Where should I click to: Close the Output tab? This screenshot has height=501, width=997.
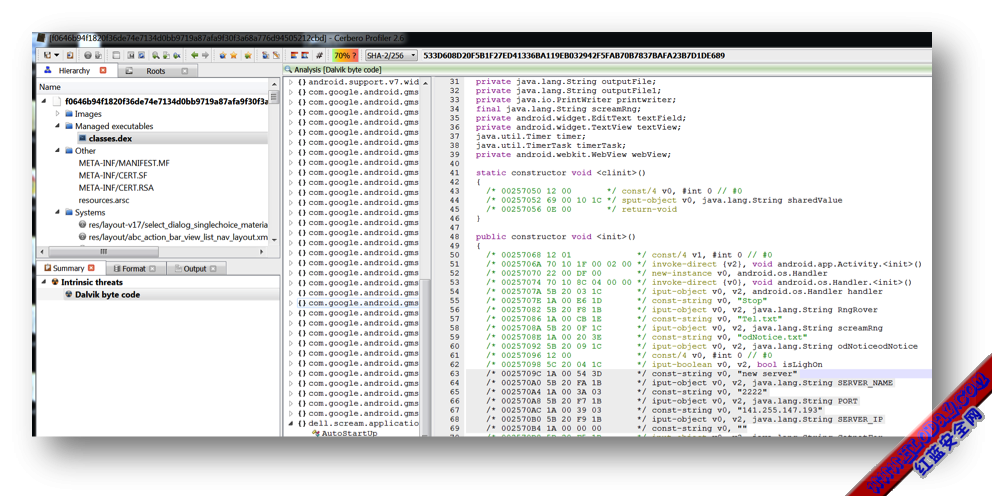[213, 268]
